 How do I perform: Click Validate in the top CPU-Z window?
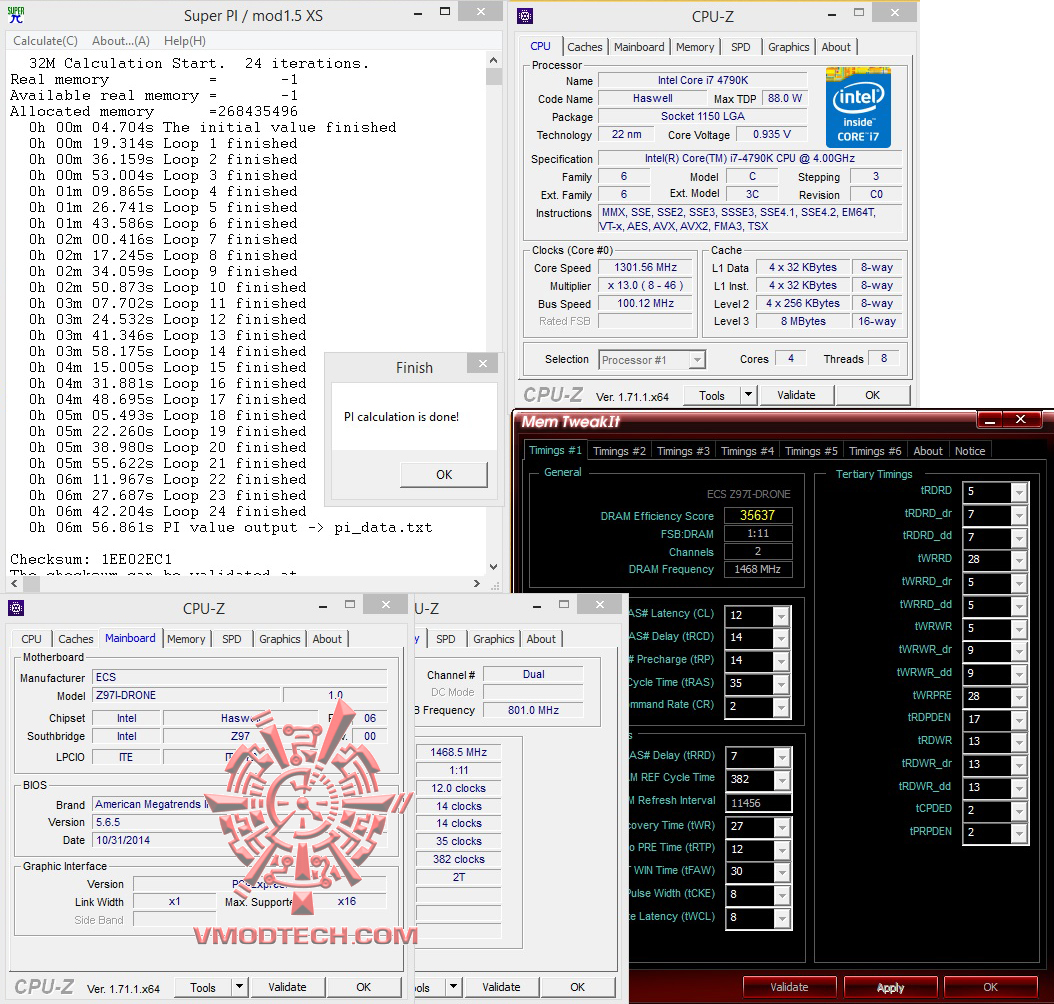pos(797,395)
